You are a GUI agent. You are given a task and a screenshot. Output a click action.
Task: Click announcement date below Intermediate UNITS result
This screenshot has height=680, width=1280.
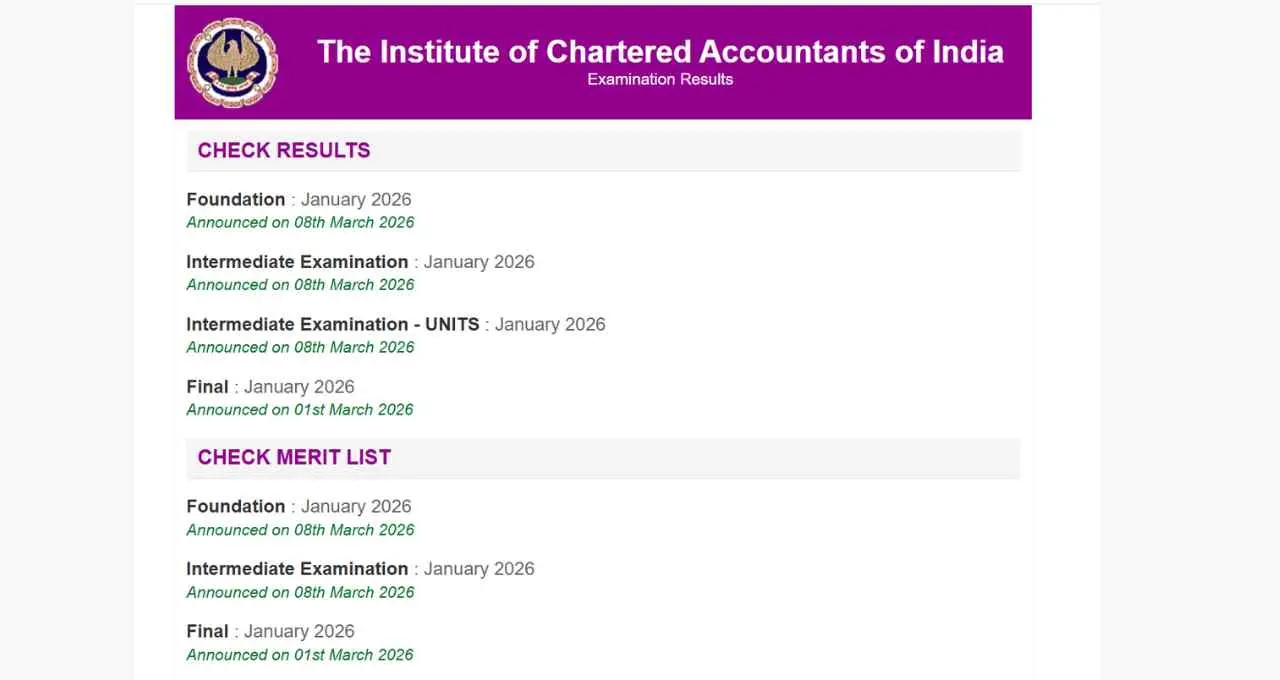(x=300, y=348)
